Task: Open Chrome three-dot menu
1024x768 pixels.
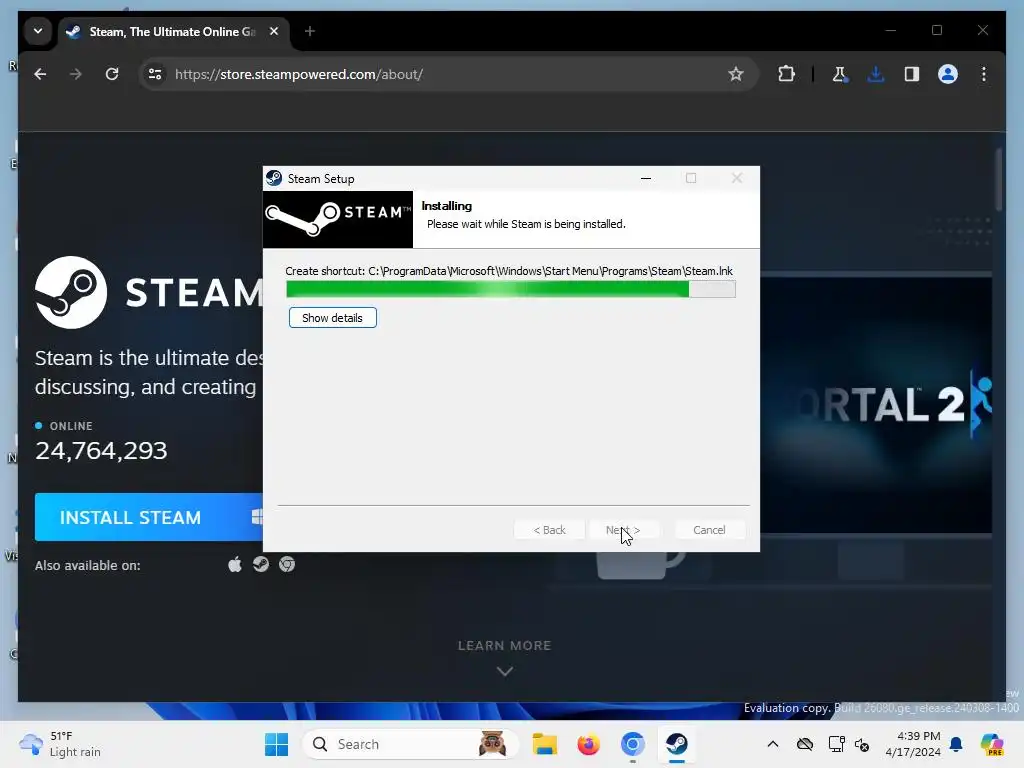Action: (984, 74)
